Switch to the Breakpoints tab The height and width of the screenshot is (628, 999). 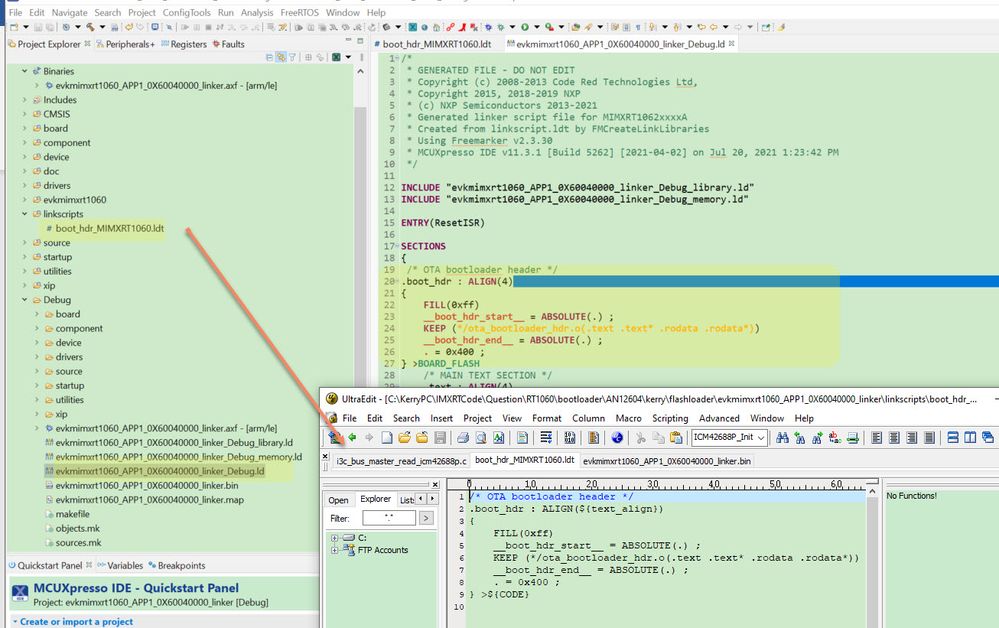click(x=176, y=566)
